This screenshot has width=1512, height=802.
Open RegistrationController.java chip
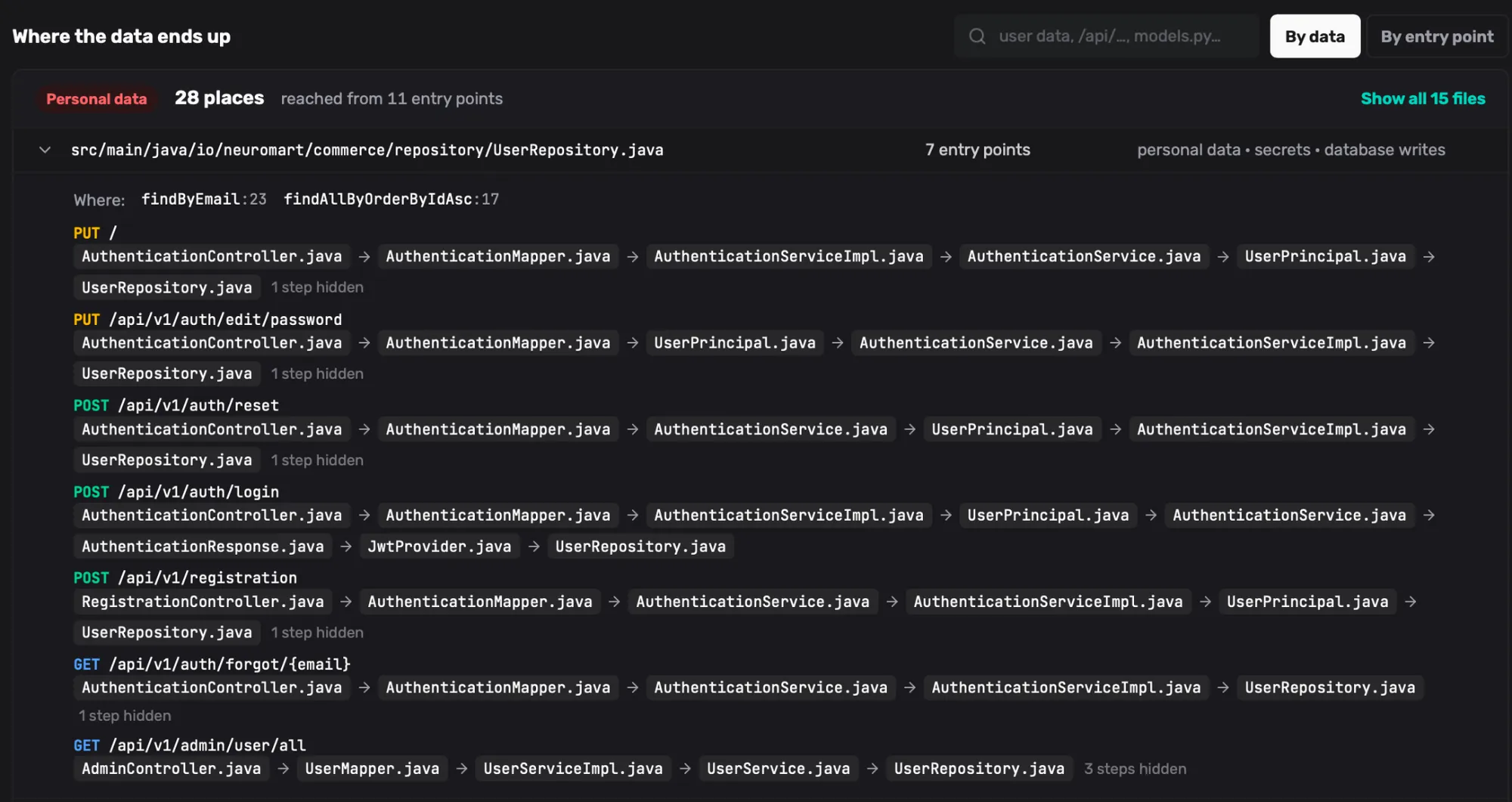pos(203,602)
